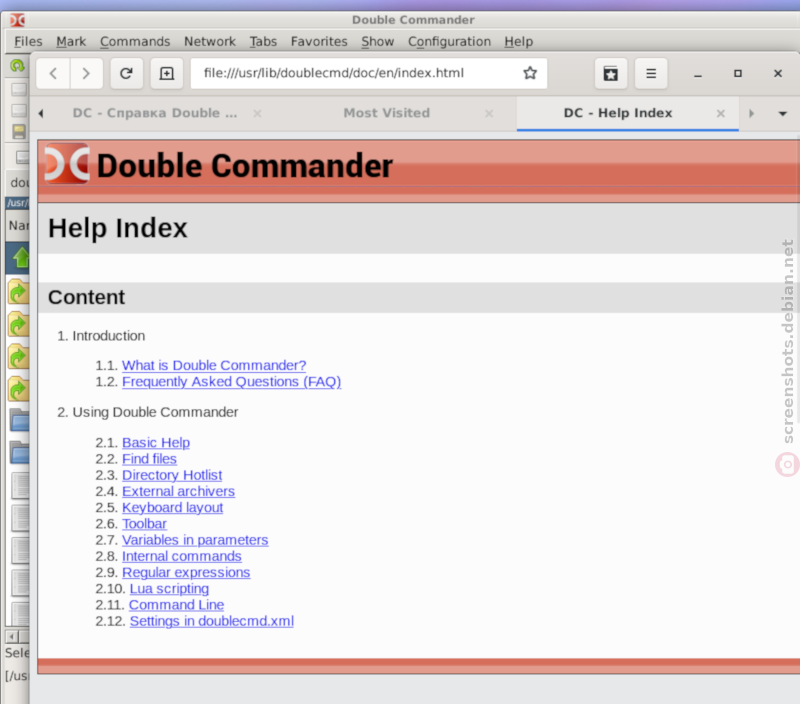The image size is (800, 704).
Task: Open the Network menu
Action: [x=210, y=41]
